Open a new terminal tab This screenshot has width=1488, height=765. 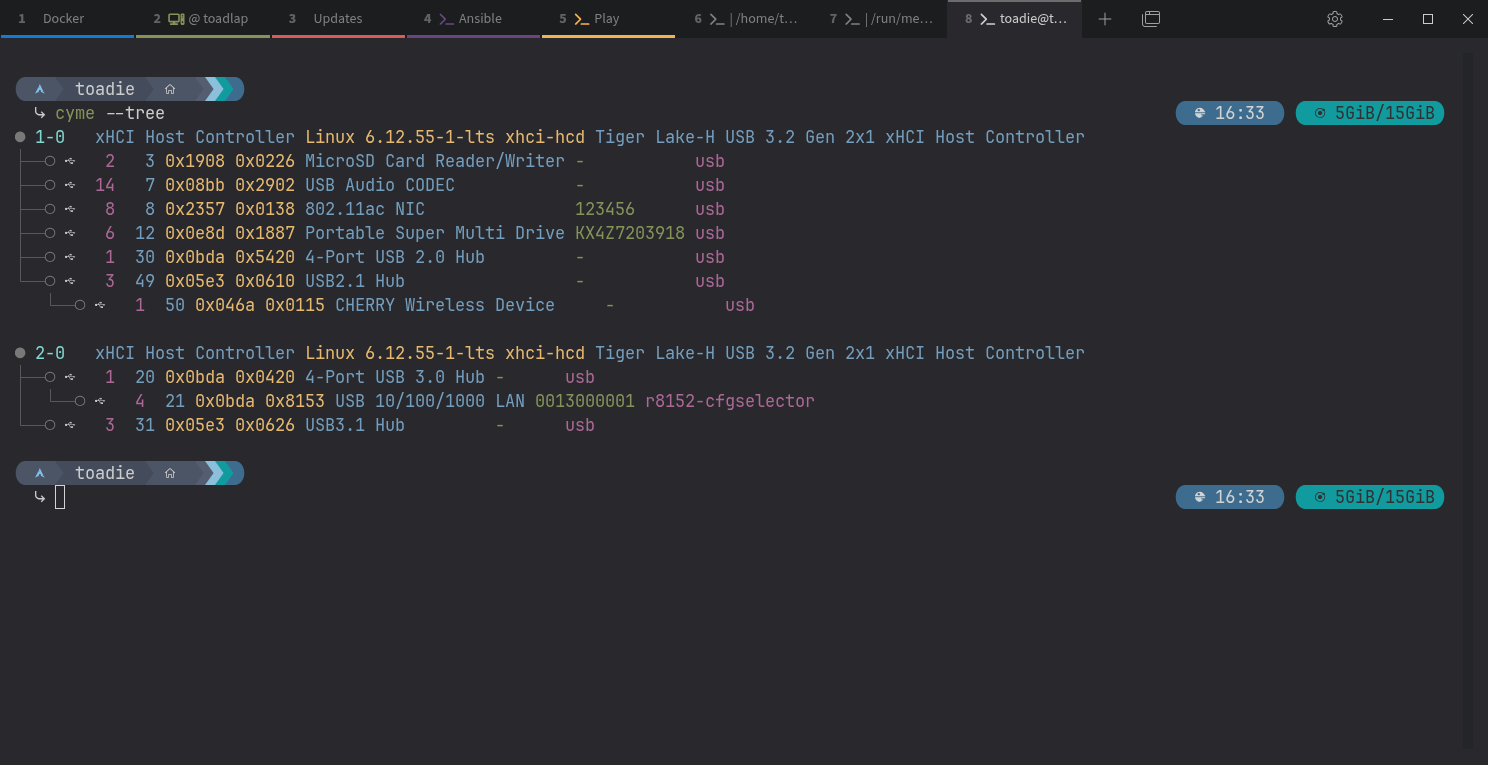coord(1104,19)
